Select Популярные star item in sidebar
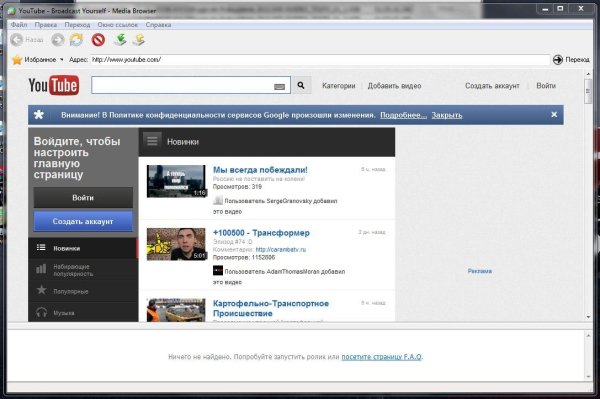 tap(83, 291)
